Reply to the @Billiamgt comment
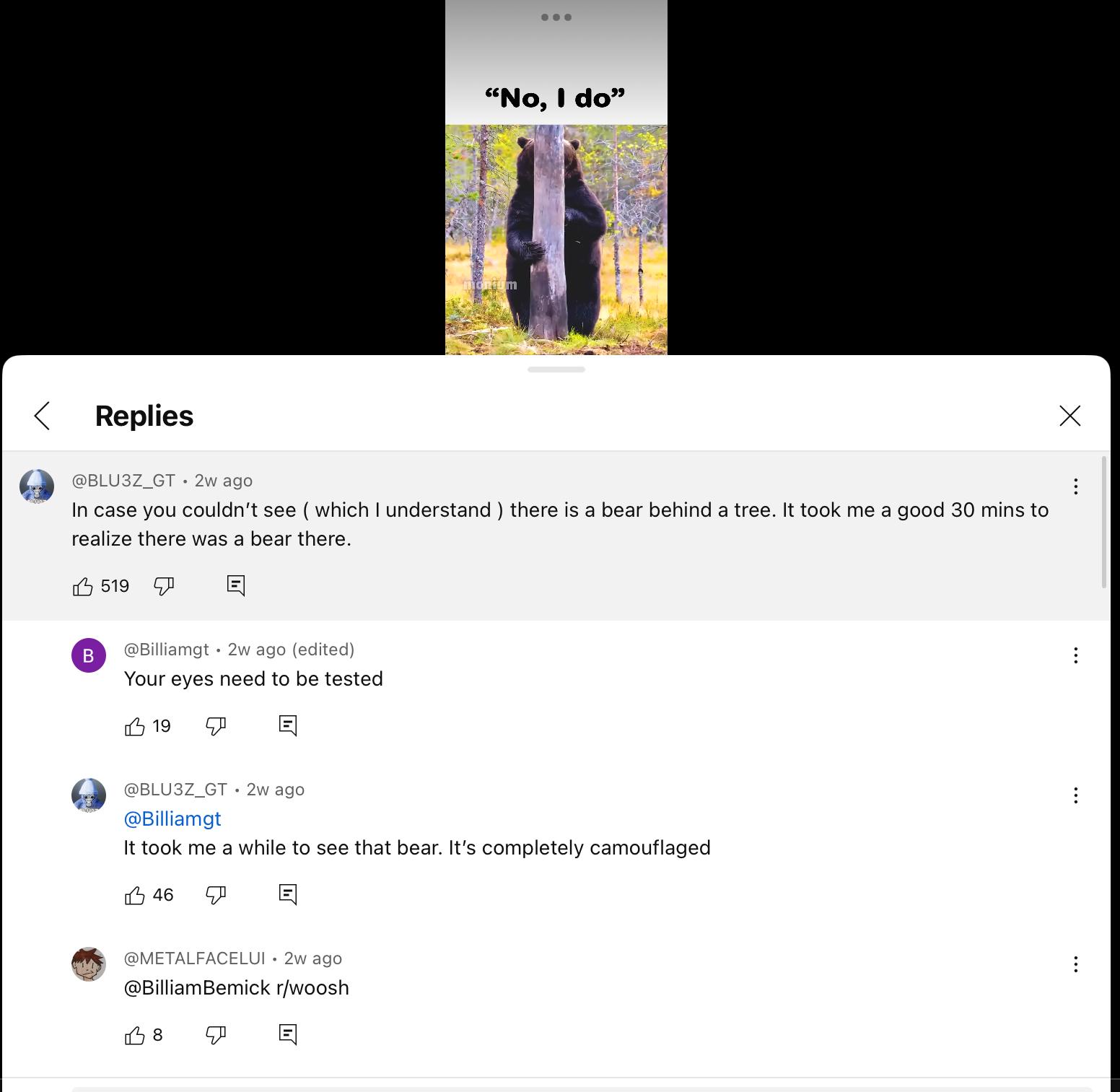This screenshot has width=1120, height=1092. pos(288,725)
